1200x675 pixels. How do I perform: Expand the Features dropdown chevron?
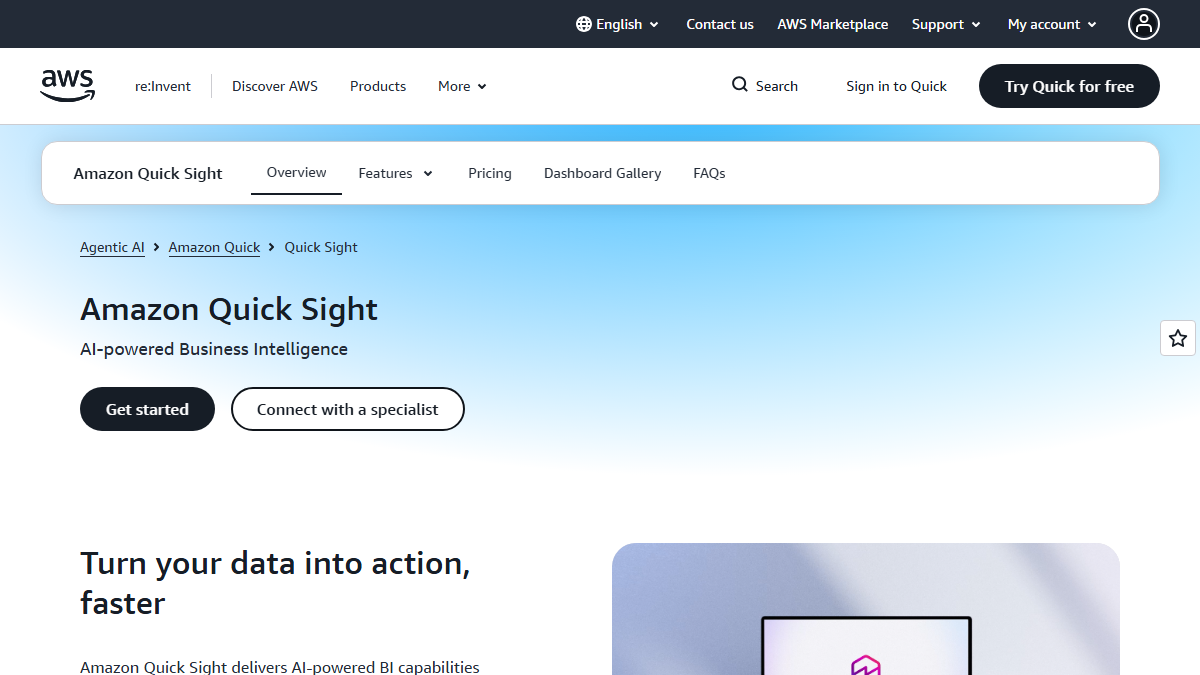coord(428,173)
